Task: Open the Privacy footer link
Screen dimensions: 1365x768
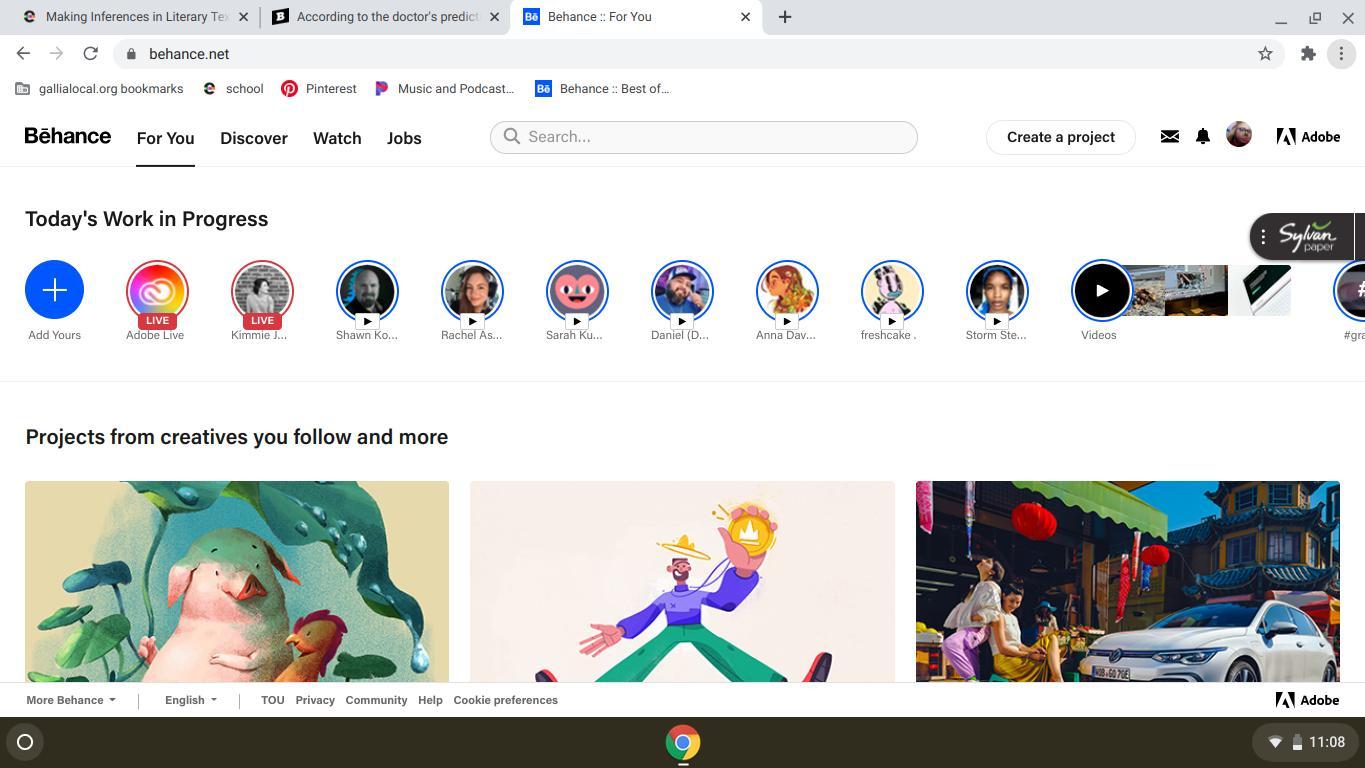Action: click(315, 700)
